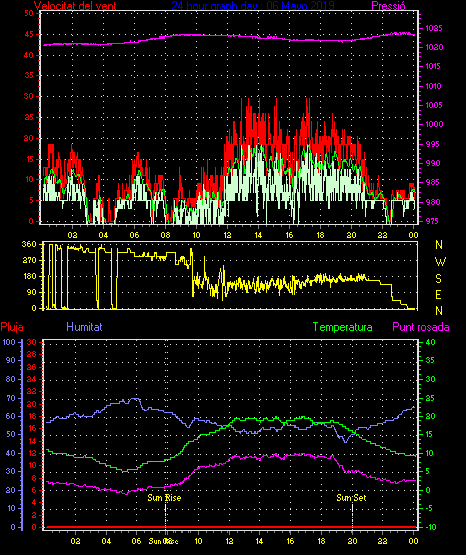Click the "Velocitat del vent" title
Image resolution: width=466 pixels, height=555 pixels.
[75, 6]
